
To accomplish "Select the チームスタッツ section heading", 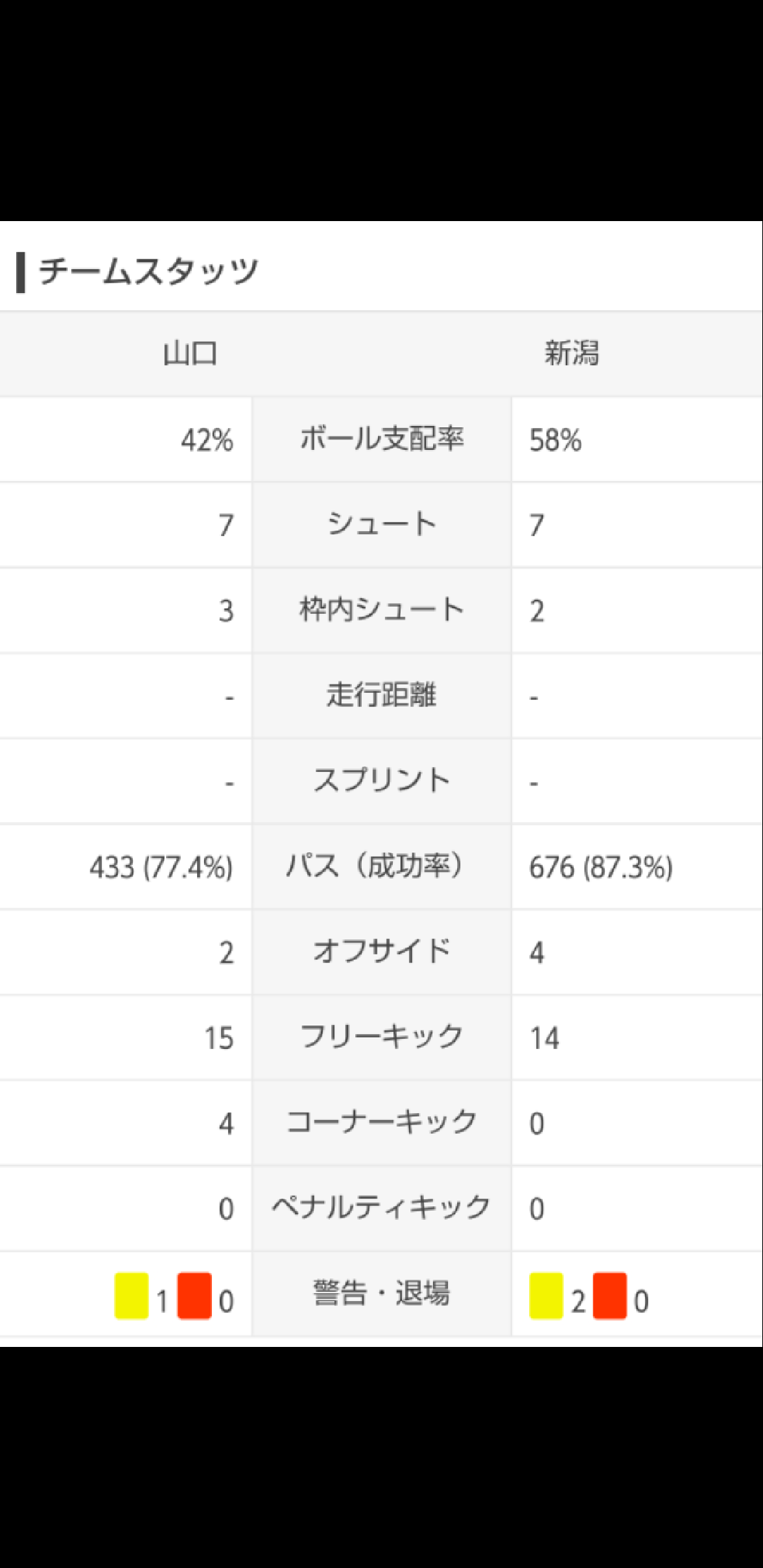I will pyautogui.click(x=148, y=272).
